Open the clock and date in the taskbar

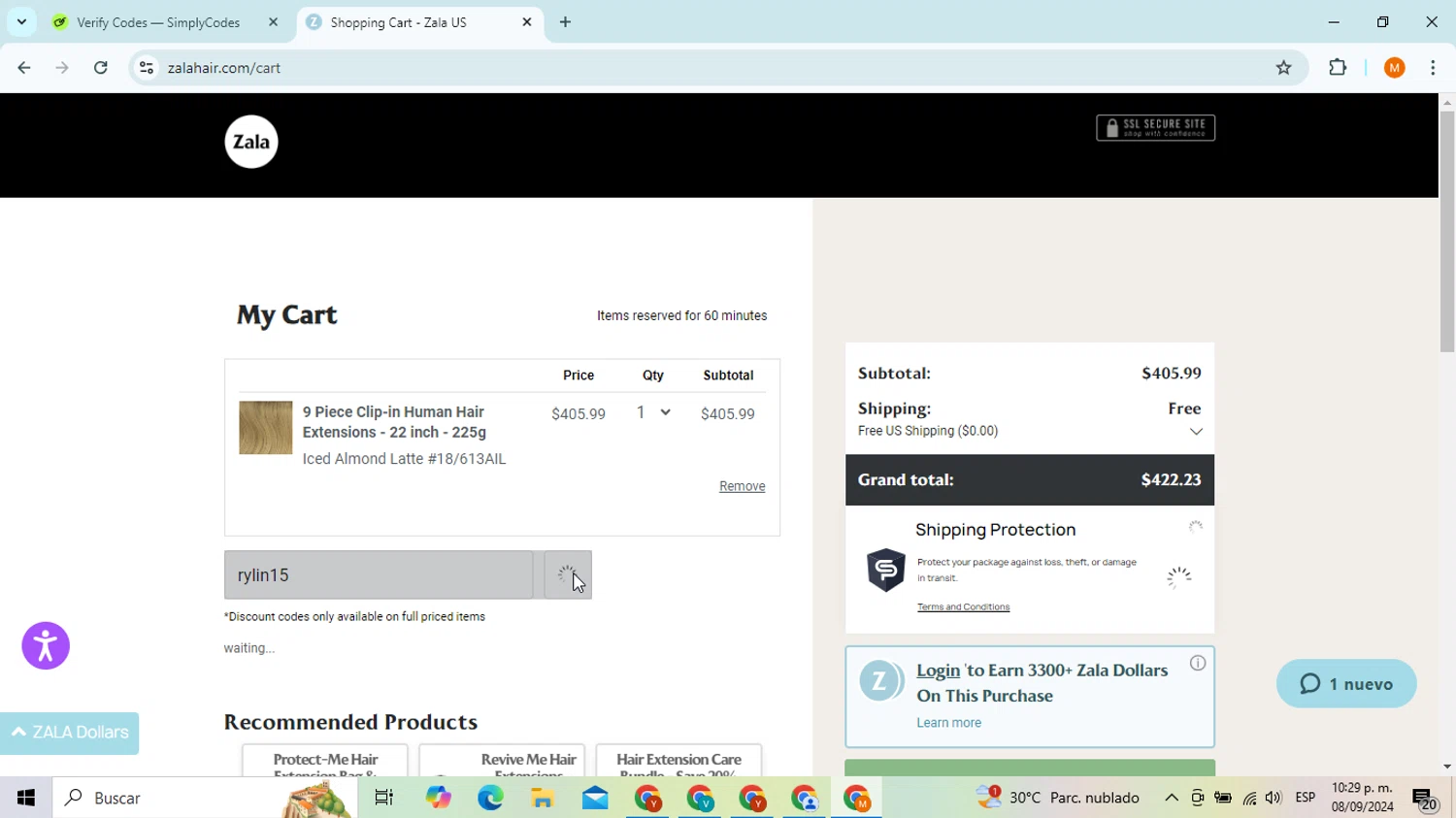click(x=1362, y=798)
